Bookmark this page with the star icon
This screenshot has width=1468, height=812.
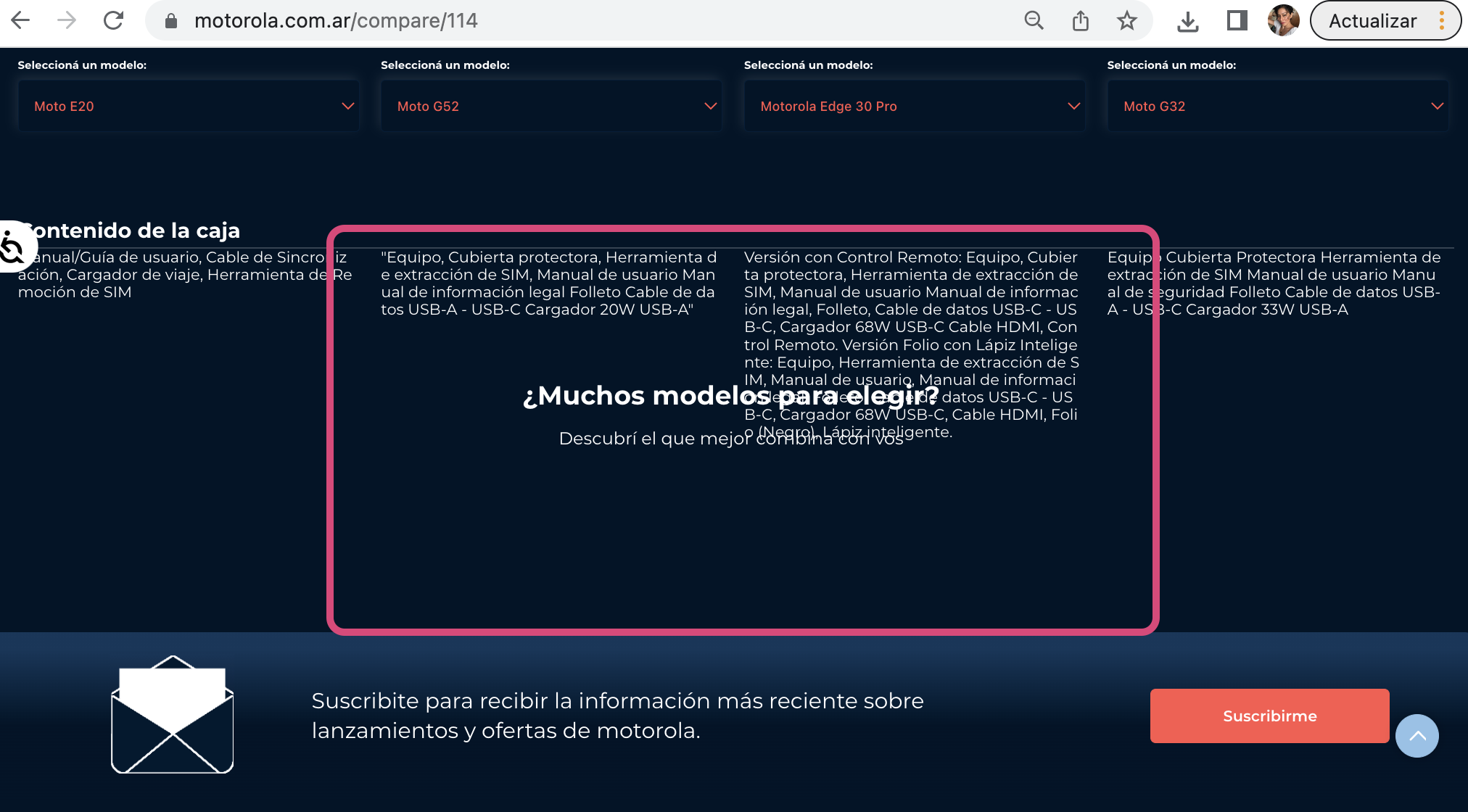point(1126,20)
